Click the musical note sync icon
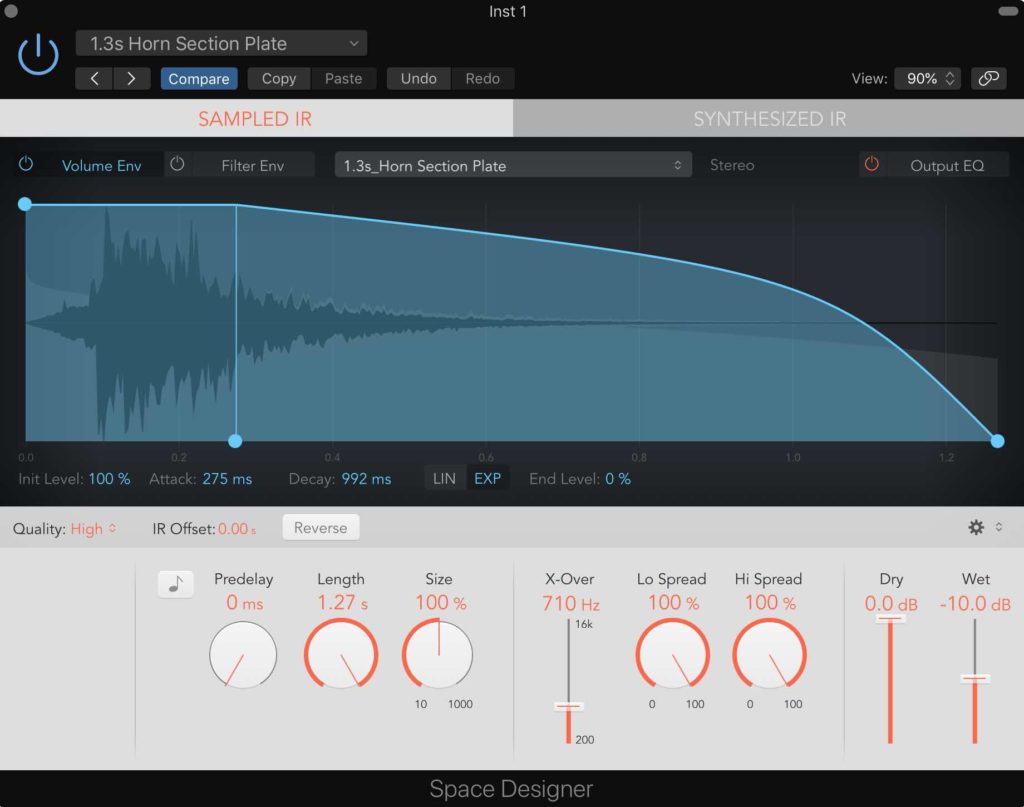 click(x=175, y=585)
